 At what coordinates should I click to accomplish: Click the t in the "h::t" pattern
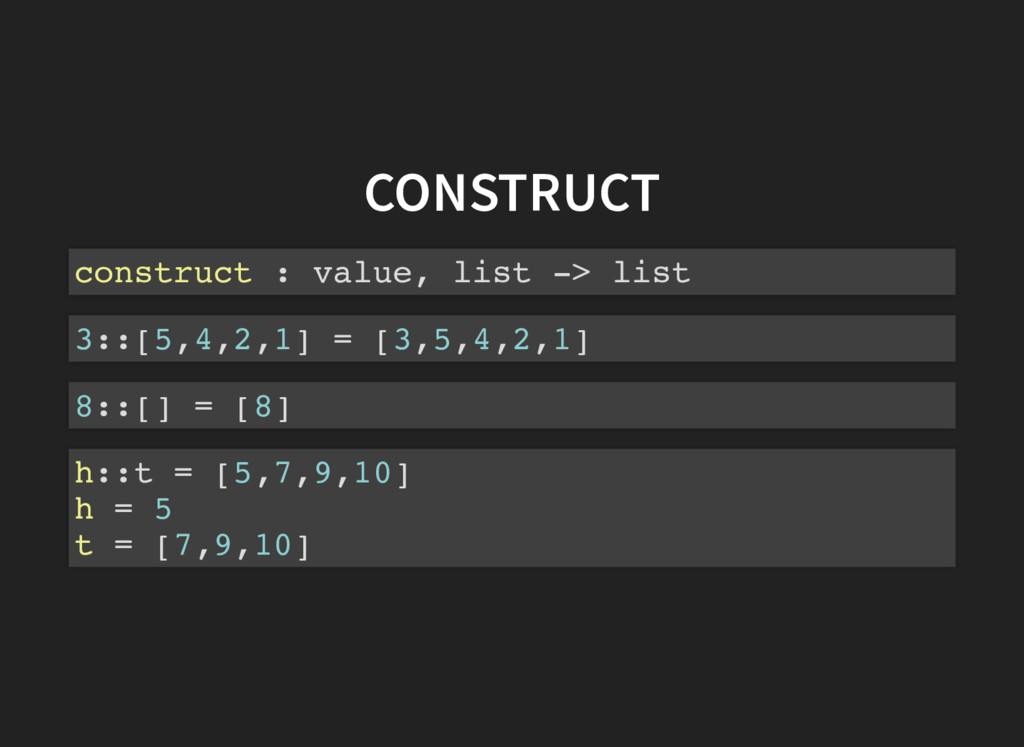coord(144,473)
